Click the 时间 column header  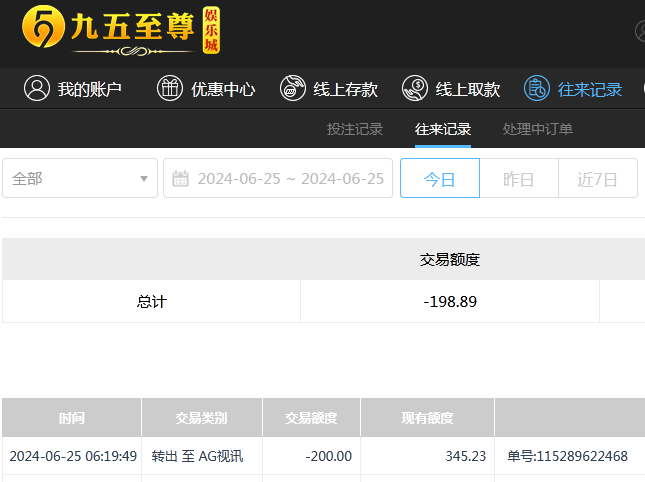click(72, 417)
